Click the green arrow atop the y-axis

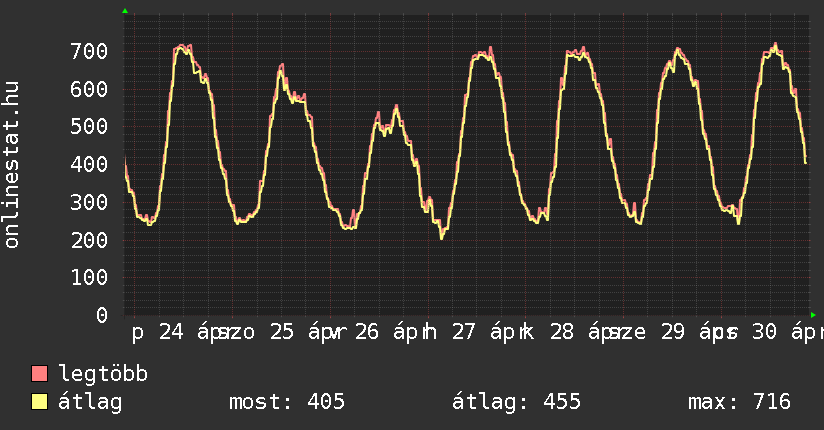[125, 11]
